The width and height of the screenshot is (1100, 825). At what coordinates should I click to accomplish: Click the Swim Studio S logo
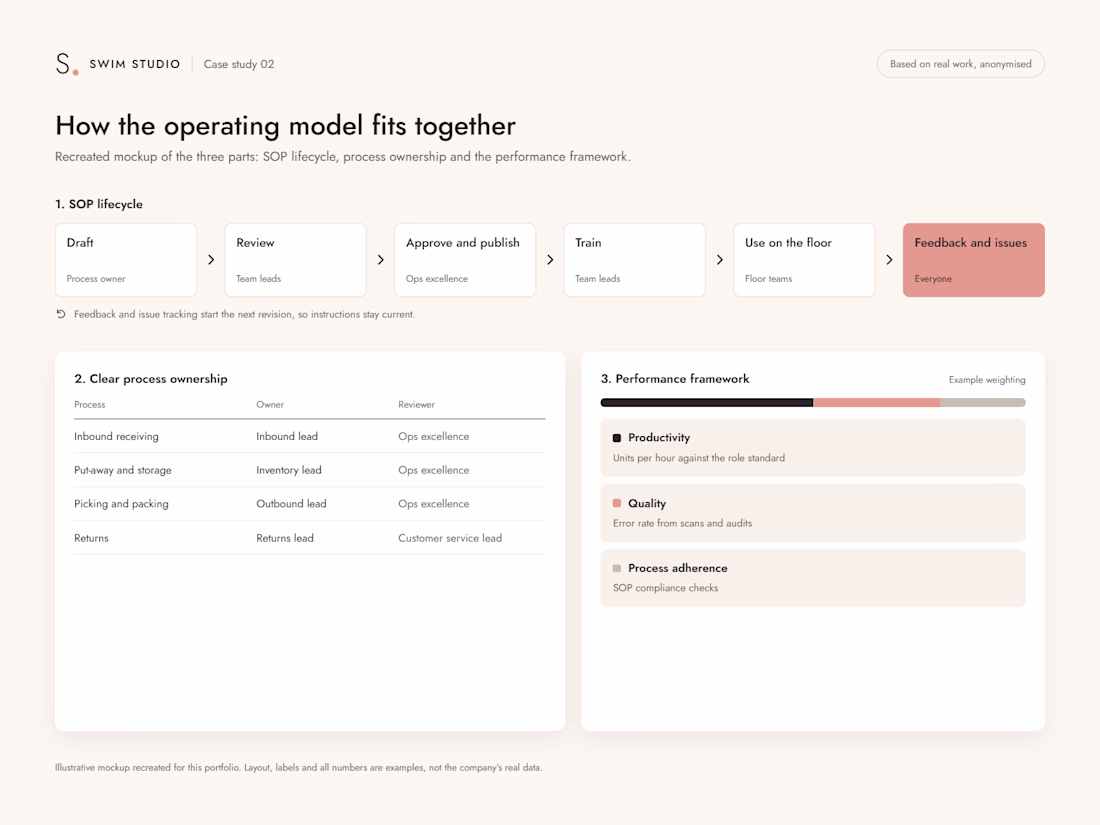[x=67, y=64]
